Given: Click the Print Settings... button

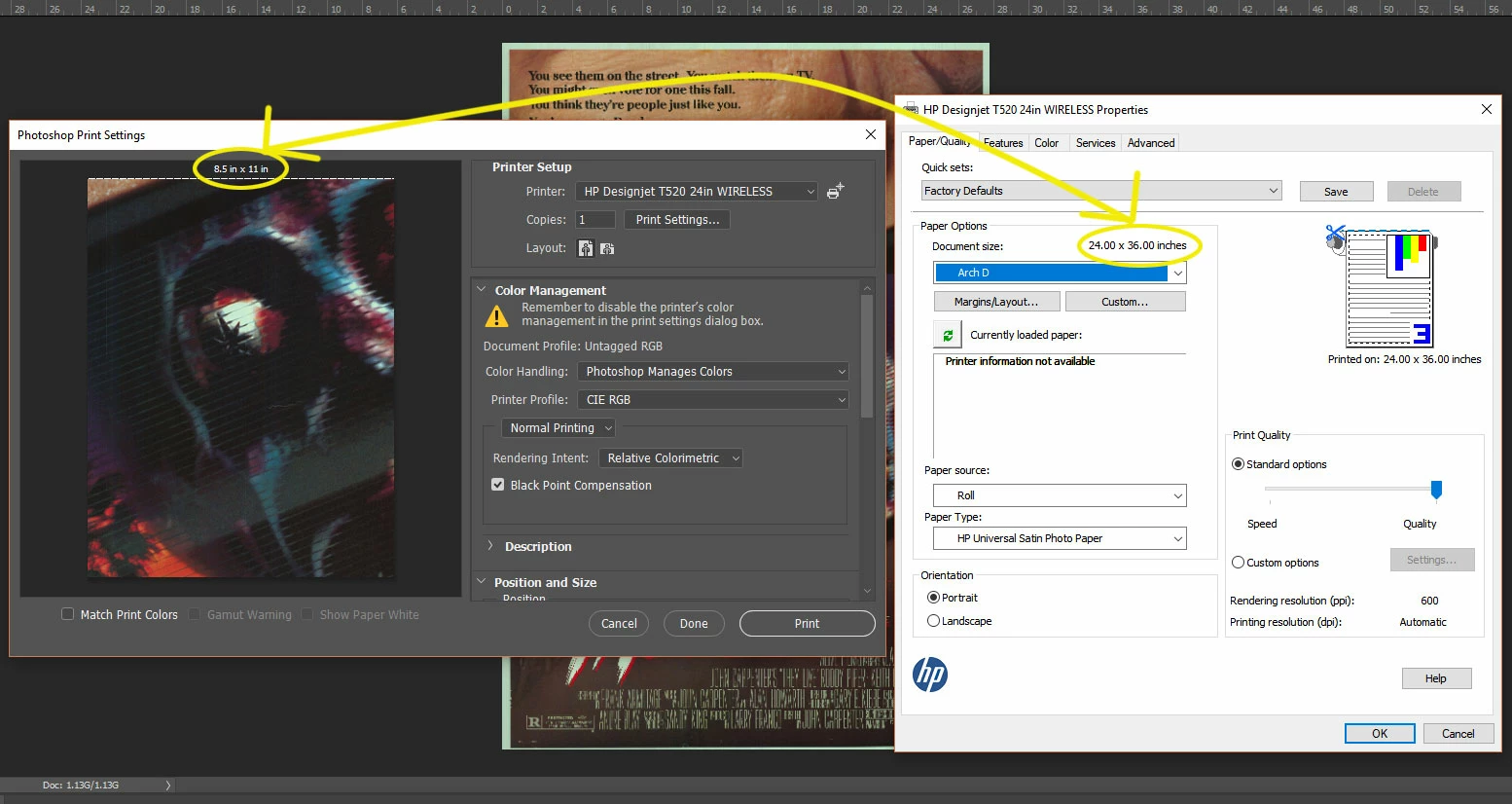Looking at the screenshot, I should (x=677, y=220).
